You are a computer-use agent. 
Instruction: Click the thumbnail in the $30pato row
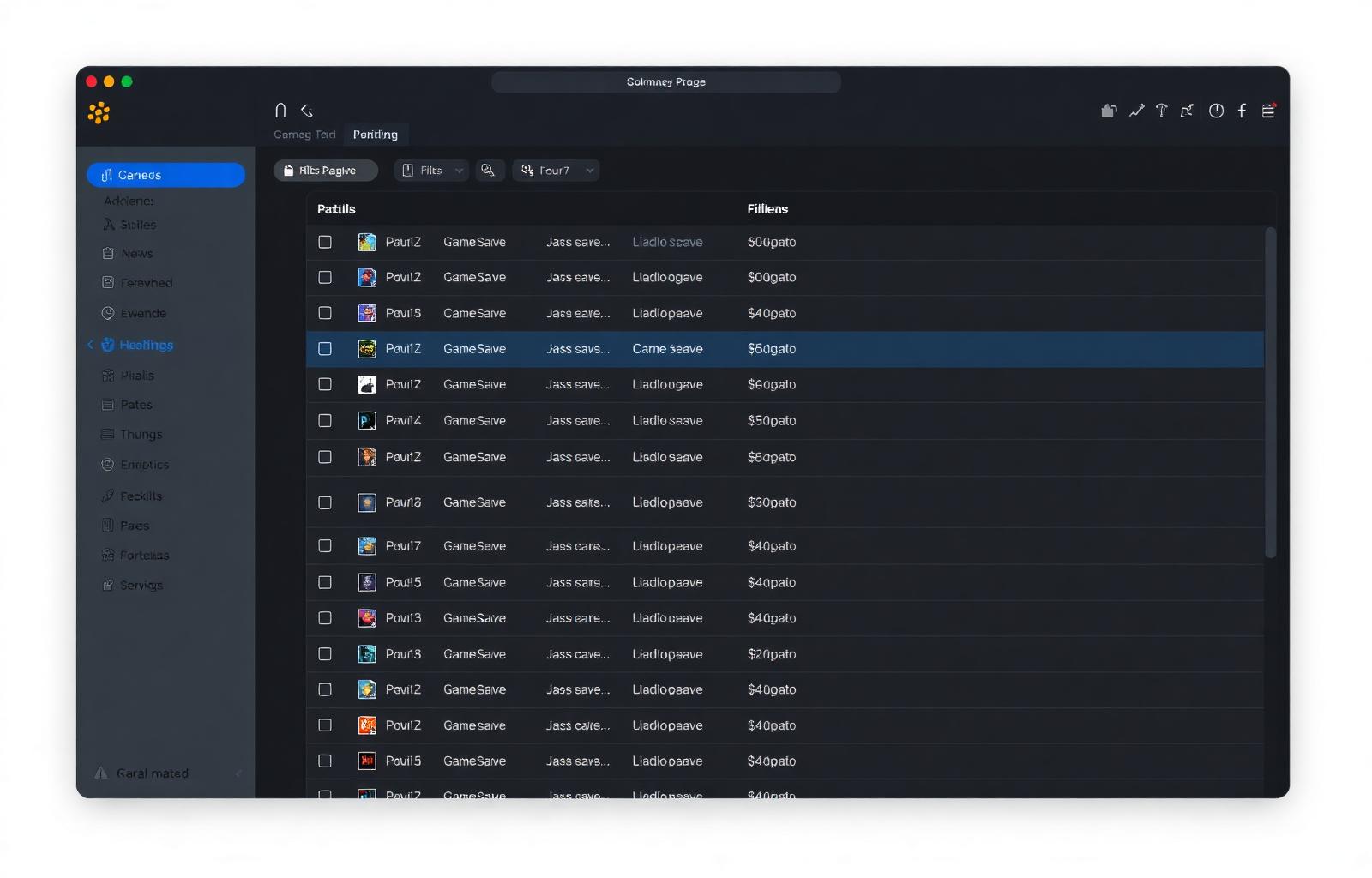367,502
